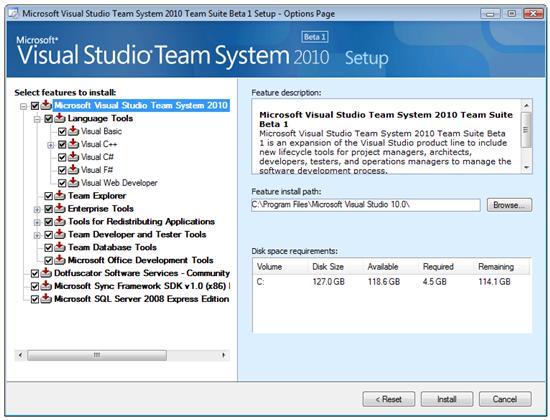This screenshot has width=550, height=420.
Task: Click the install icon beside Team Database Tools
Action: pyautogui.click(x=60, y=247)
